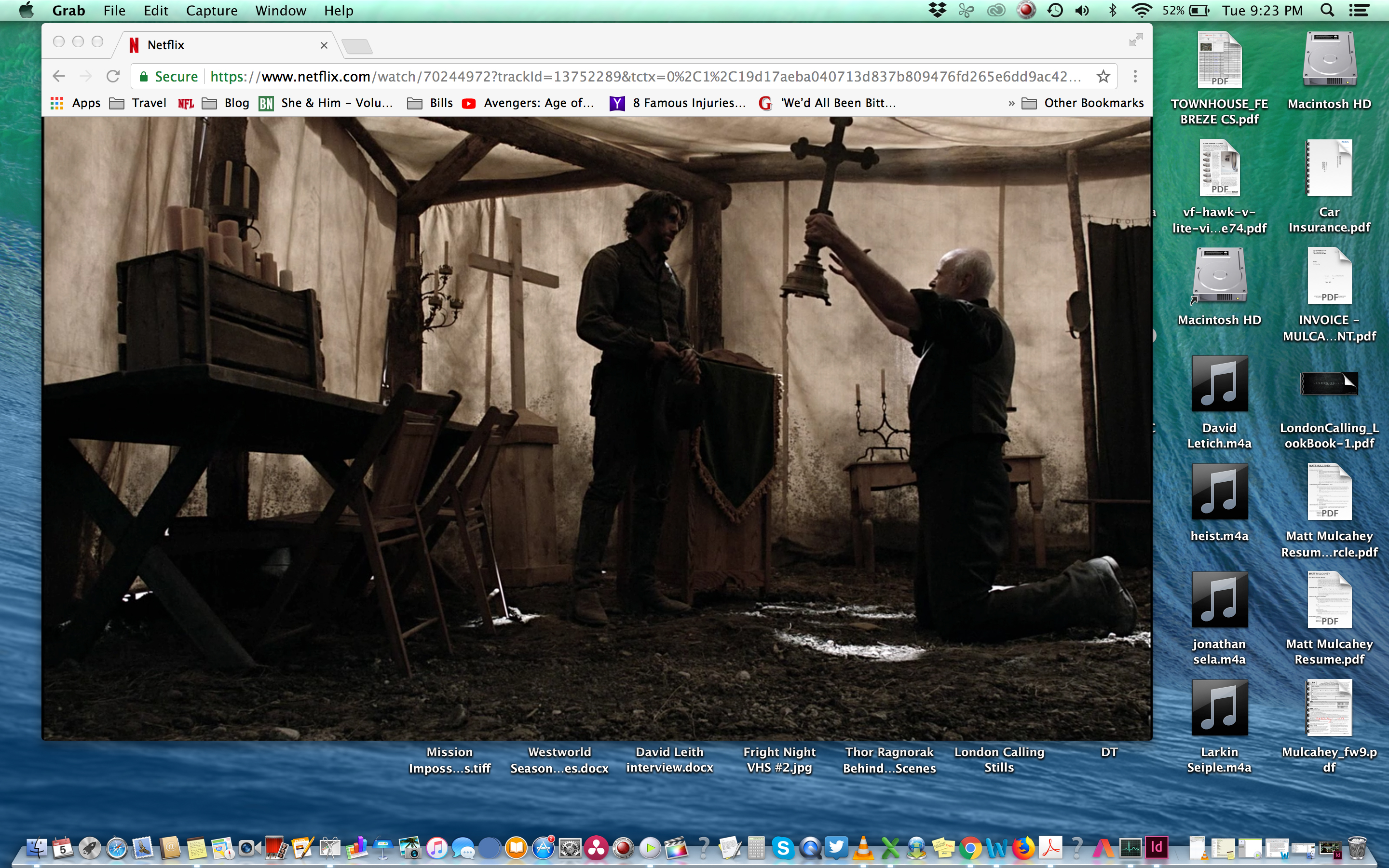Open the Capture menu
The width and height of the screenshot is (1389, 868).
point(211,10)
